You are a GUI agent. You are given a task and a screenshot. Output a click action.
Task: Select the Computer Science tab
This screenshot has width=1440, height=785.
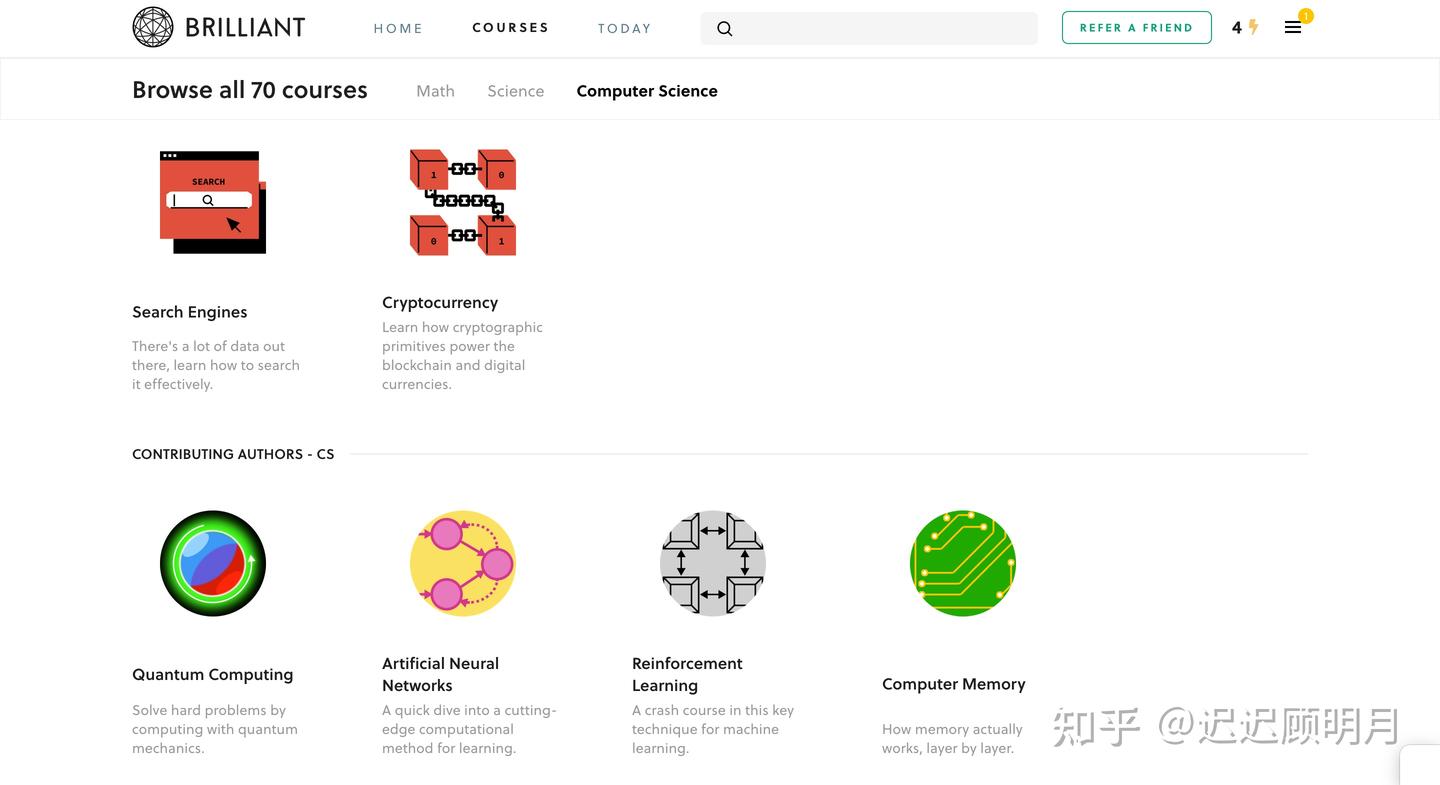[x=647, y=91]
